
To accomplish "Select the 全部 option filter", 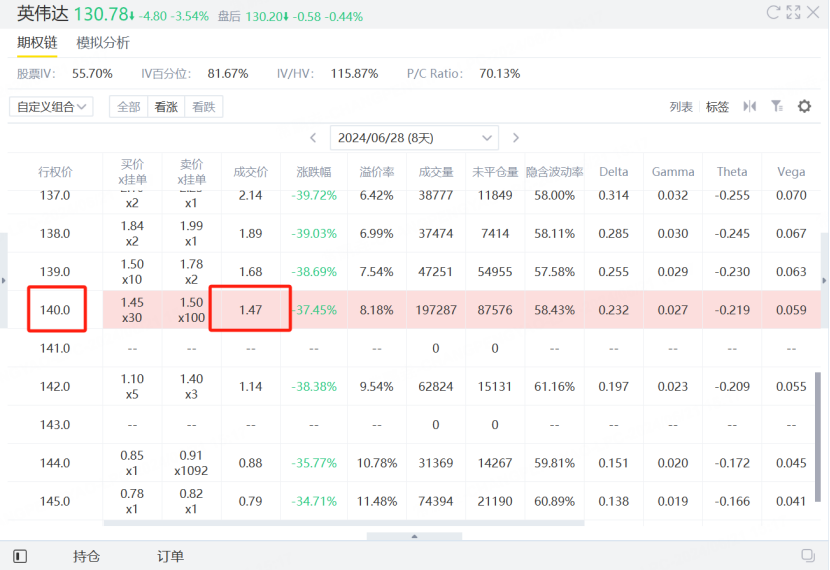I will click(129, 107).
